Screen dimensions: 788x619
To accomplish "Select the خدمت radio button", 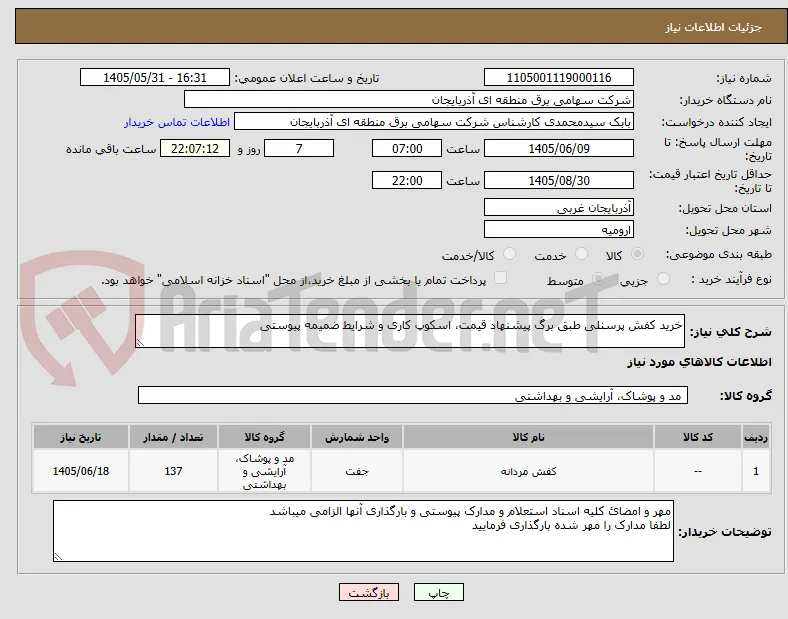I will tap(581, 254).
